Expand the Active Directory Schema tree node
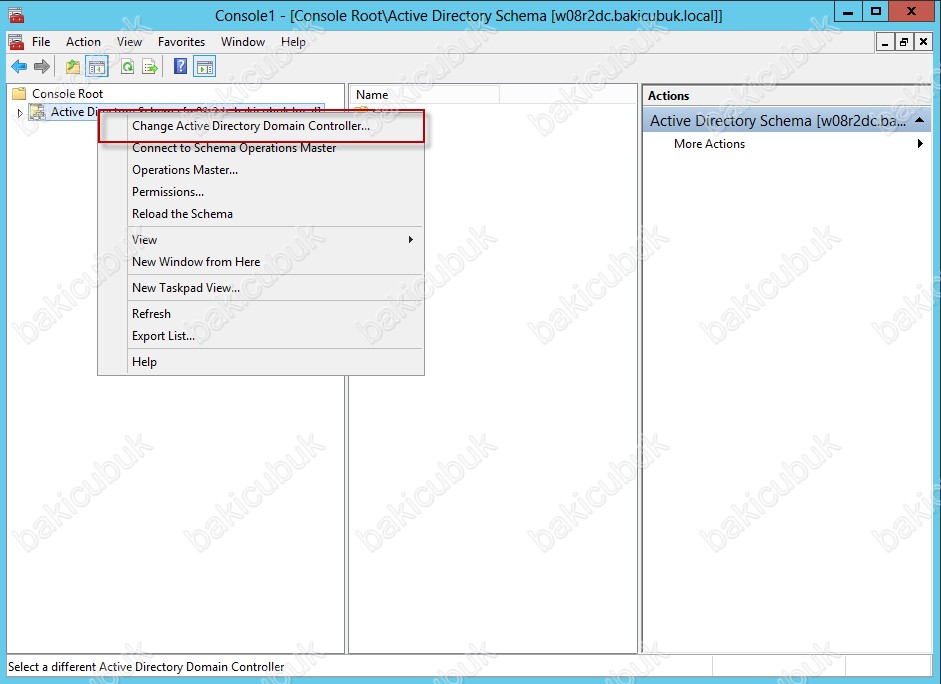Image resolution: width=941 pixels, height=684 pixels. 20,112
